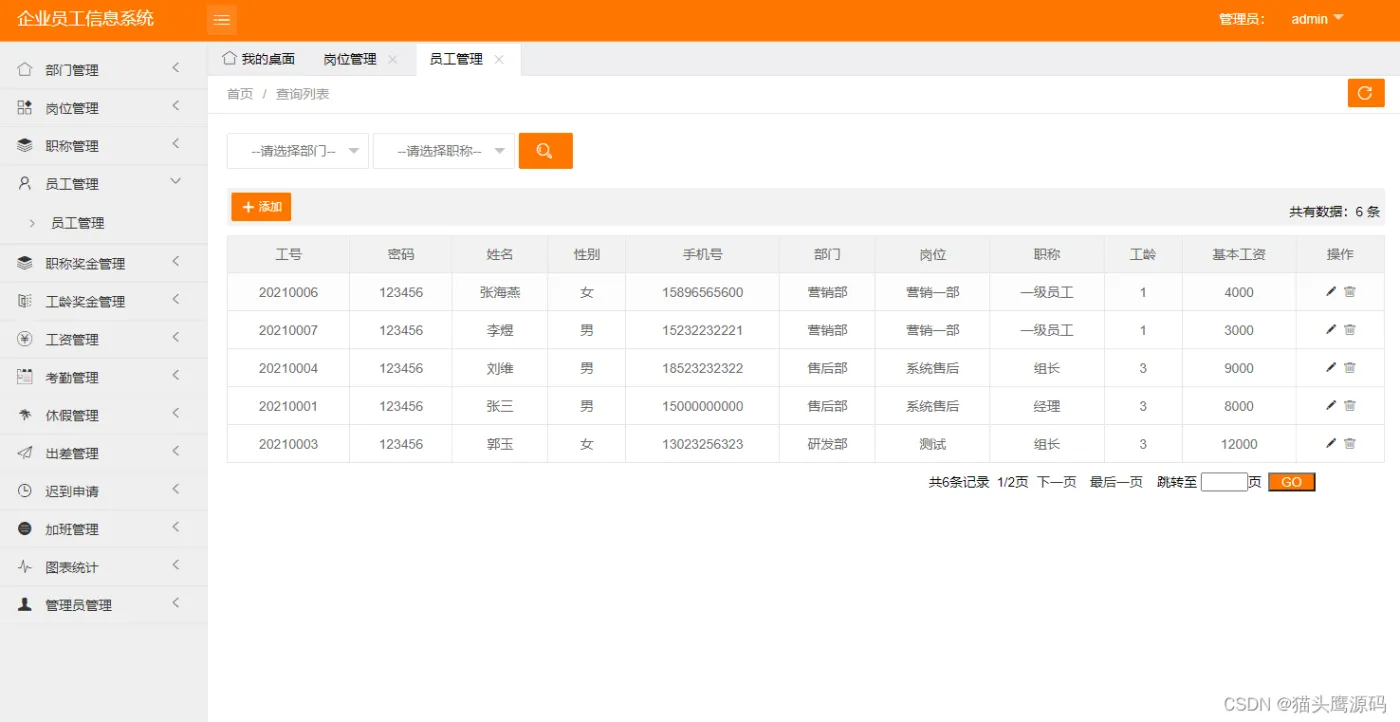The width and height of the screenshot is (1400, 722).
Task: Toggle sidebar with the hamburger menu icon
Action: (x=222, y=19)
